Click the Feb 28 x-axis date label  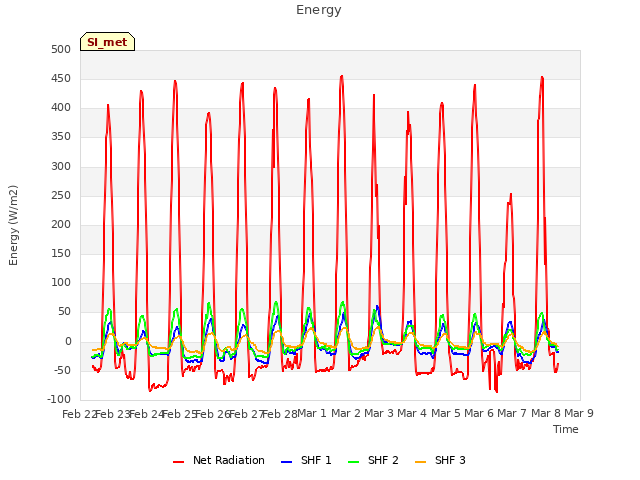280,414
